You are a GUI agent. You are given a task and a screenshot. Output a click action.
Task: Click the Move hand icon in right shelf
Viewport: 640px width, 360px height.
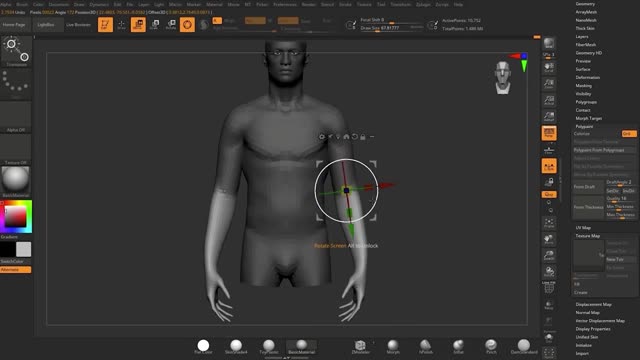[549, 239]
